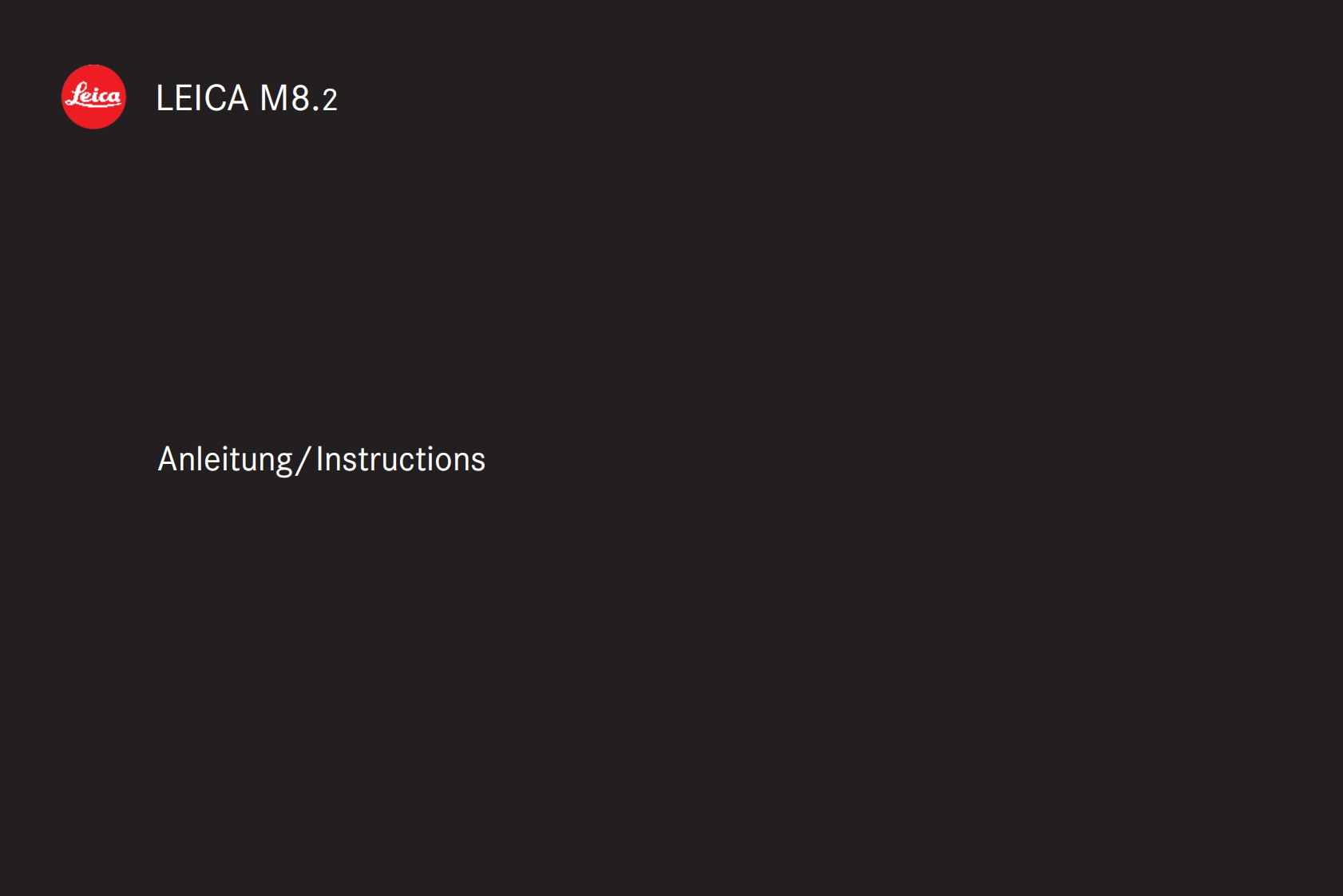The image size is (1343, 896).
Task: Click the letter g ending Anleitung
Action: click(283, 463)
